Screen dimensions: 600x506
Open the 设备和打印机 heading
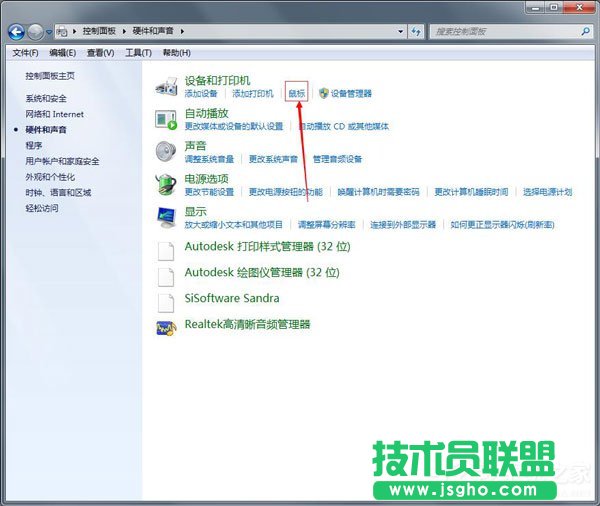pyautogui.click(x=217, y=80)
